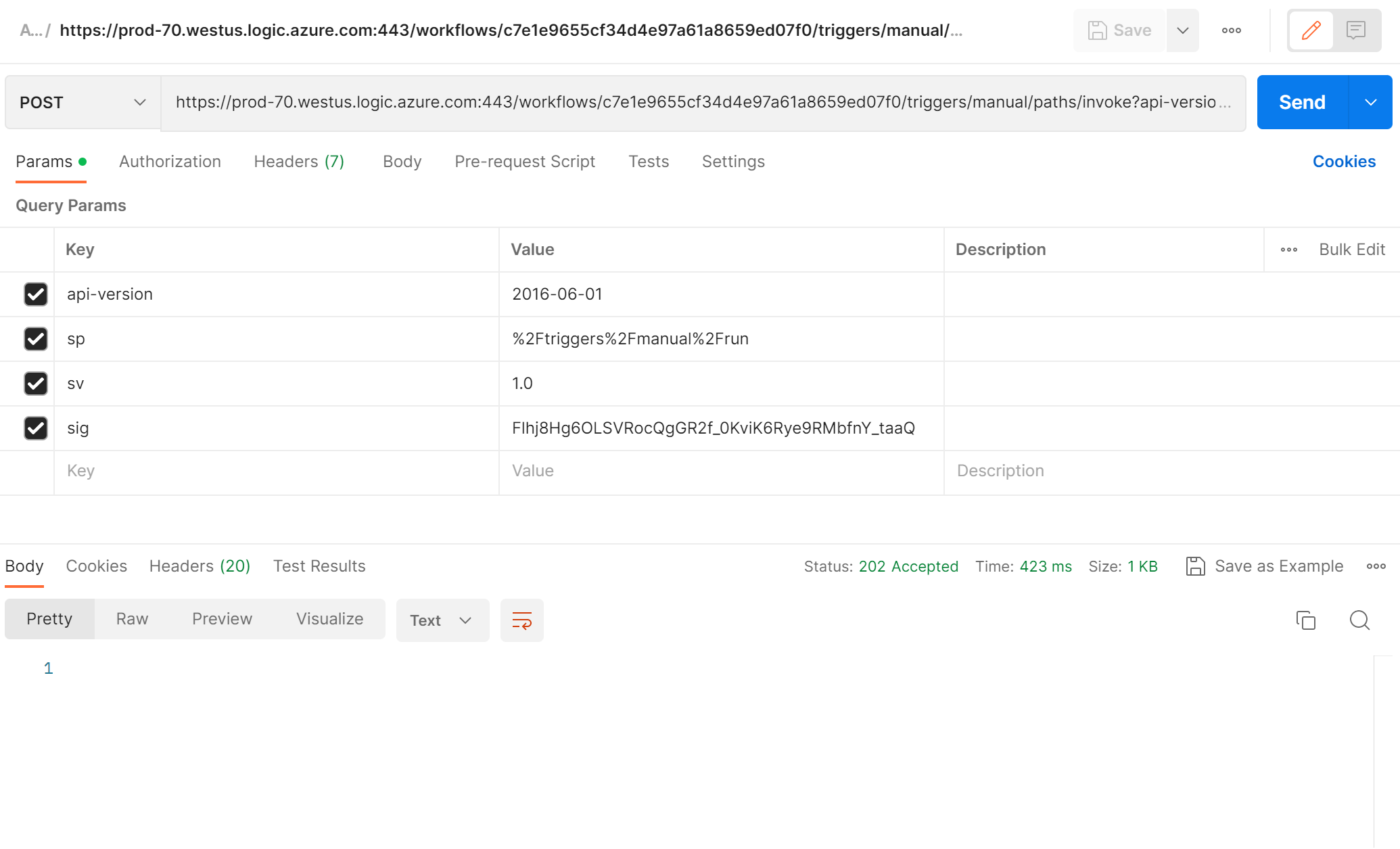Image resolution: width=1400 pixels, height=849 pixels.
Task: Copy response body with copy icon
Action: pos(1305,620)
